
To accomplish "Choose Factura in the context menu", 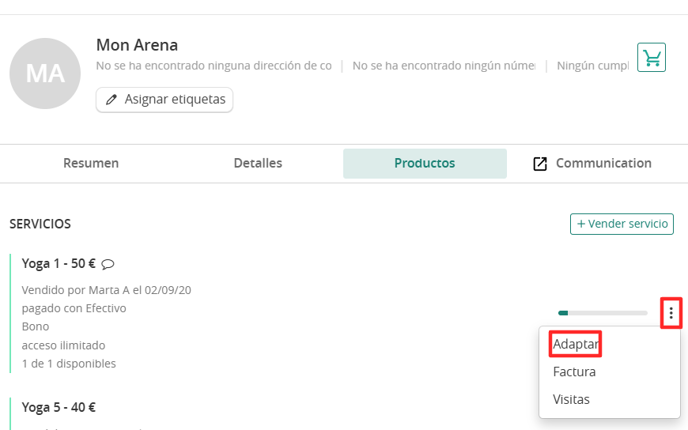I will click(574, 372).
